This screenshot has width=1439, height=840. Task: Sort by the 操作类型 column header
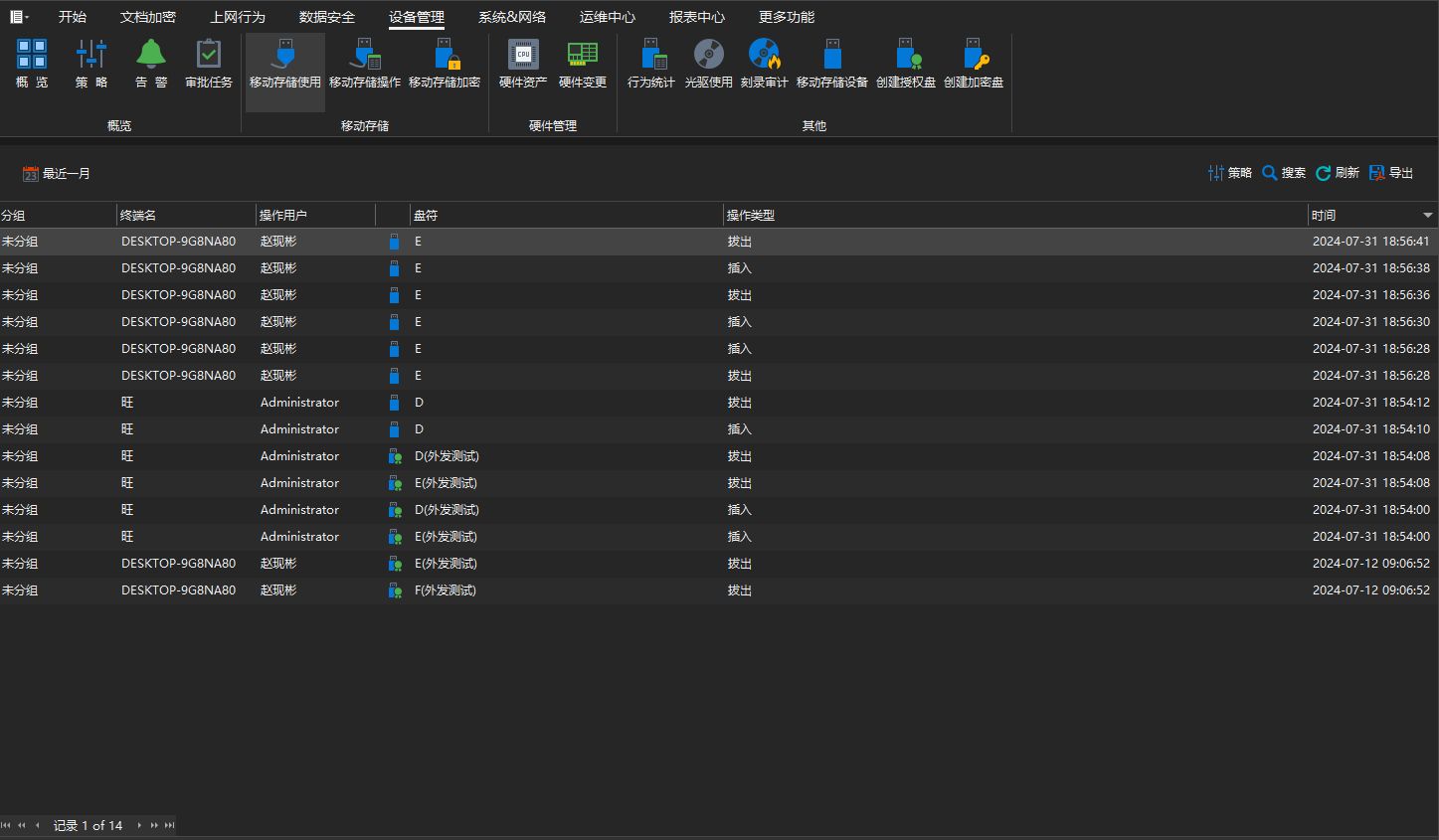pyautogui.click(x=1015, y=216)
